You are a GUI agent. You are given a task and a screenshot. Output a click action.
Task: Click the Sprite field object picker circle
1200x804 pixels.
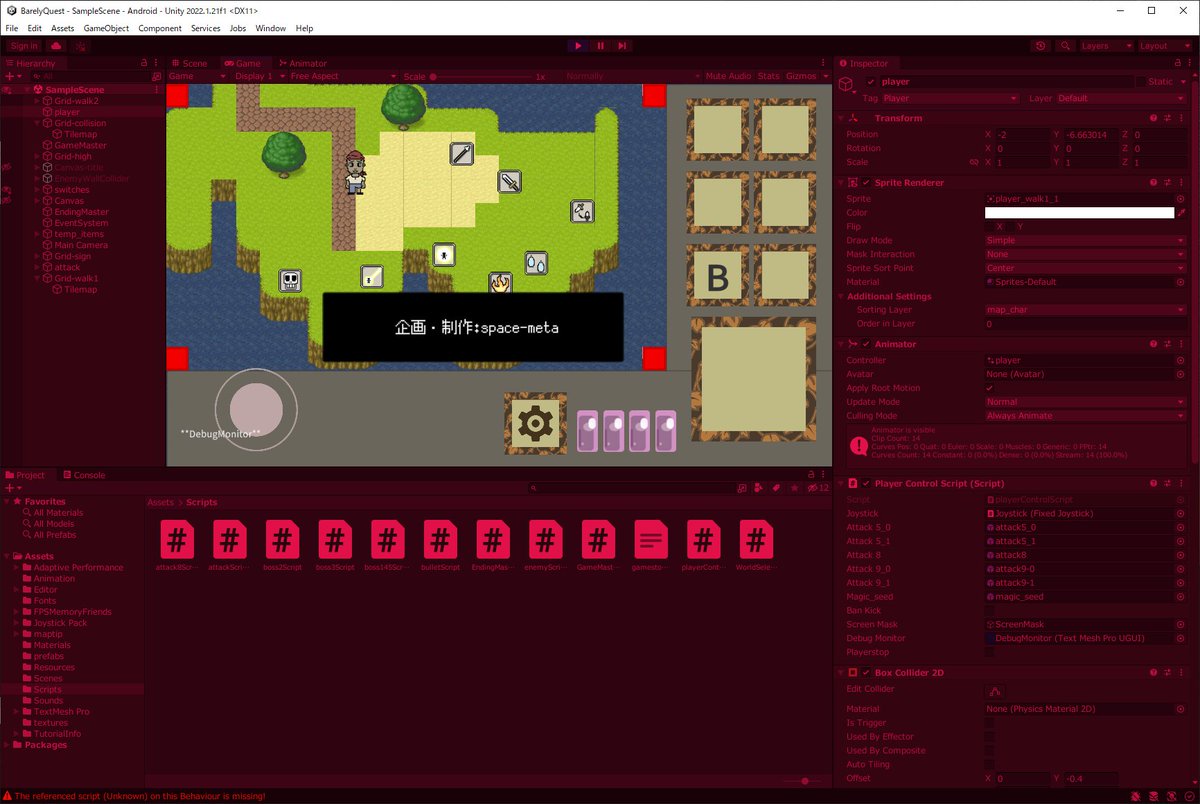[x=1181, y=199]
